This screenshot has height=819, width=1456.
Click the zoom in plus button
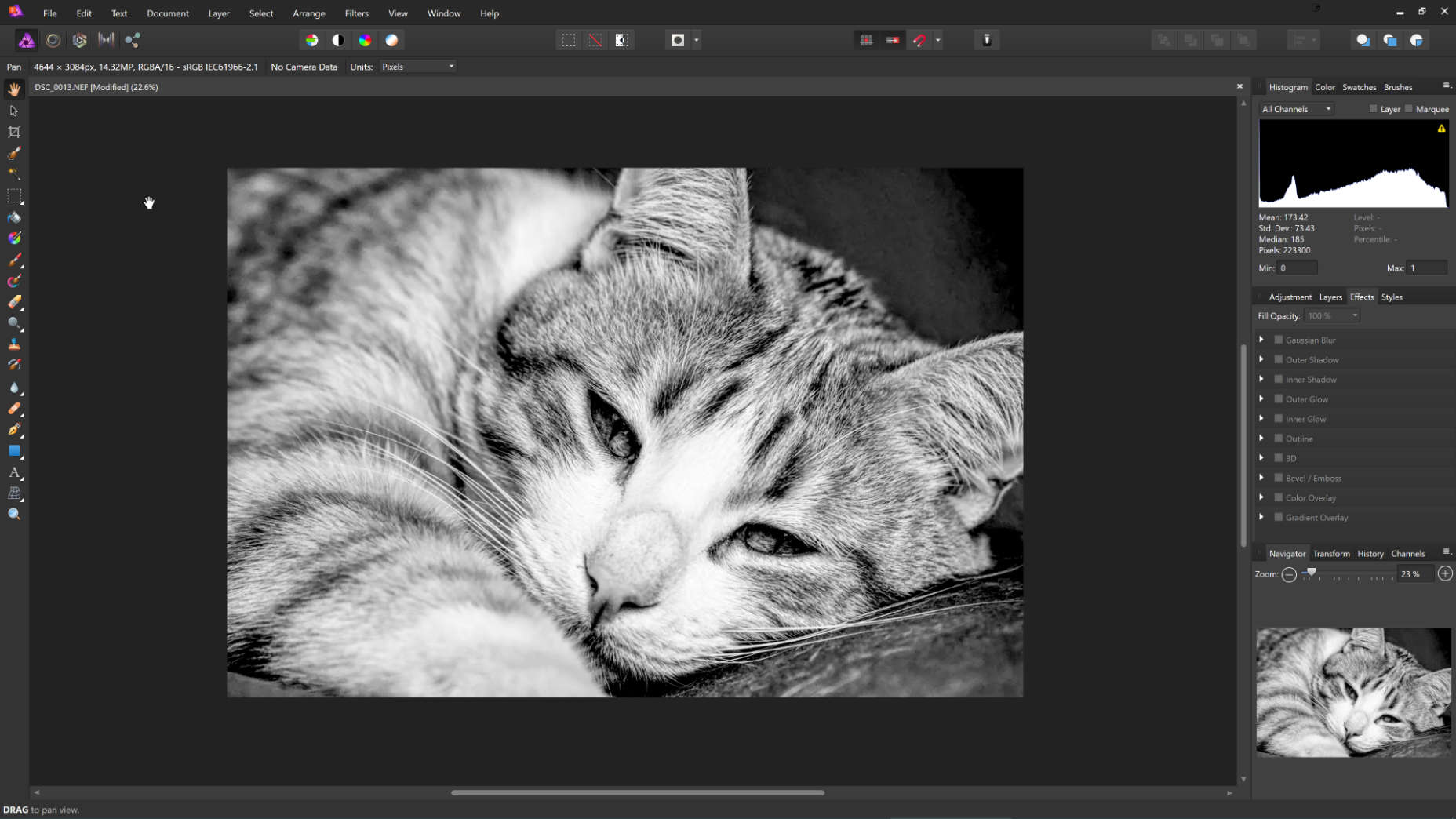click(x=1445, y=574)
